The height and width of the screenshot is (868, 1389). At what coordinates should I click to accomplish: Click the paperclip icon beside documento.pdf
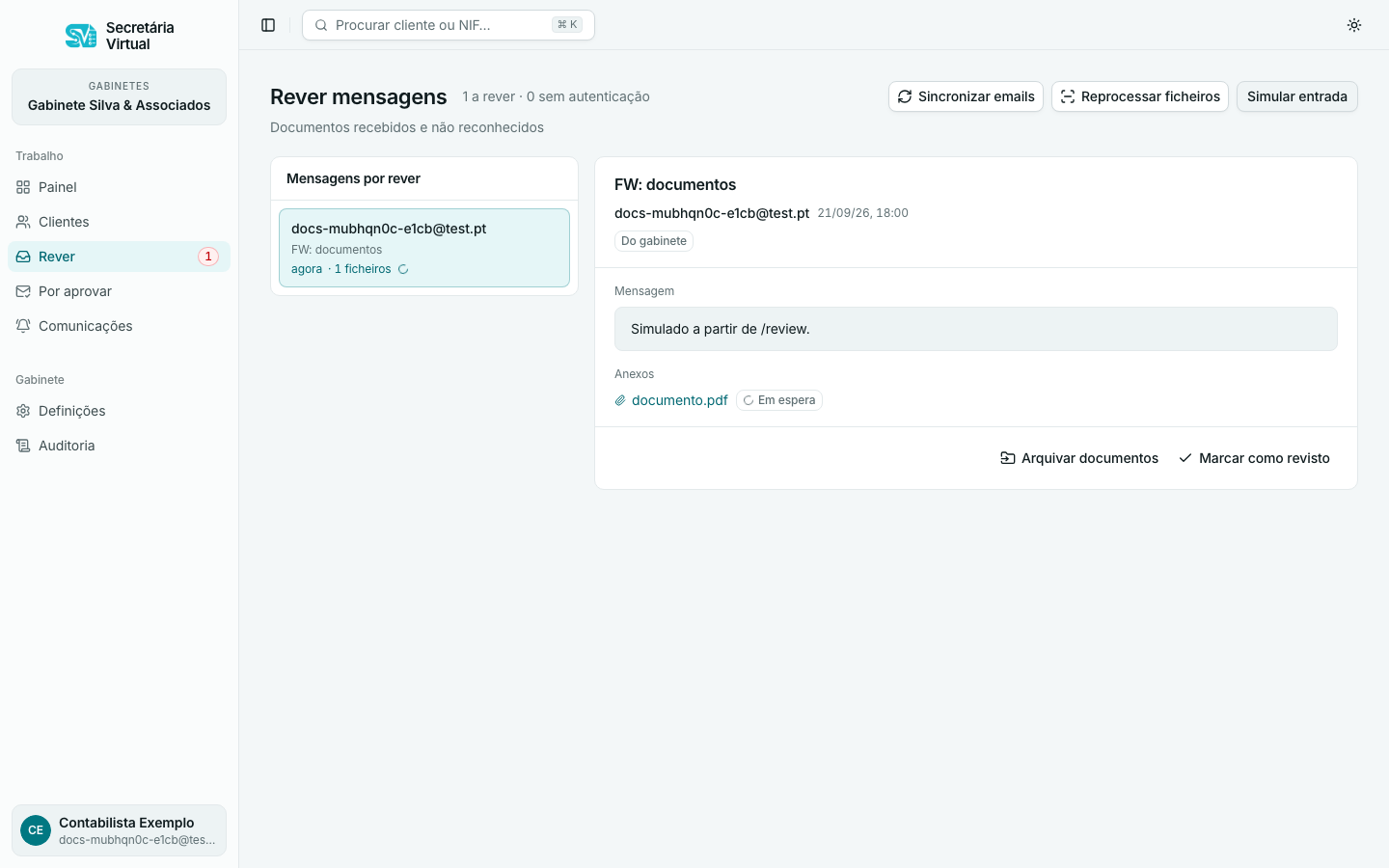point(620,400)
